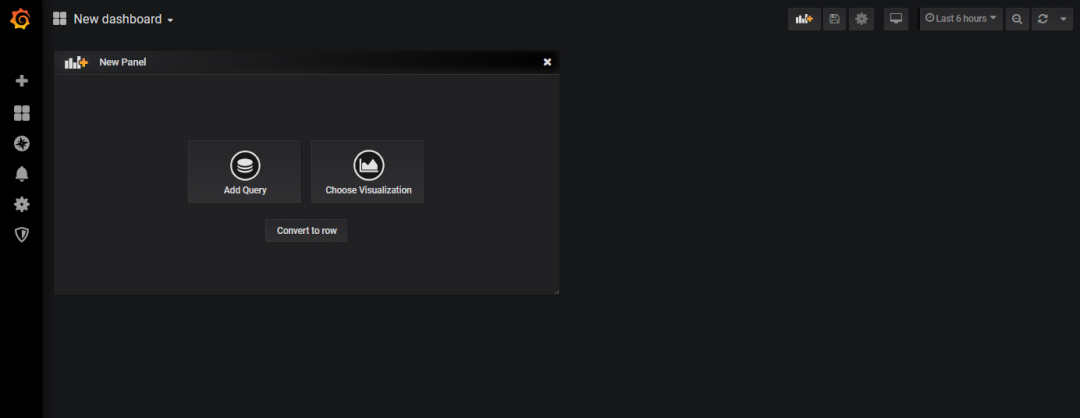1080x418 pixels.
Task: Click the Convert to row button
Action: pyautogui.click(x=307, y=231)
